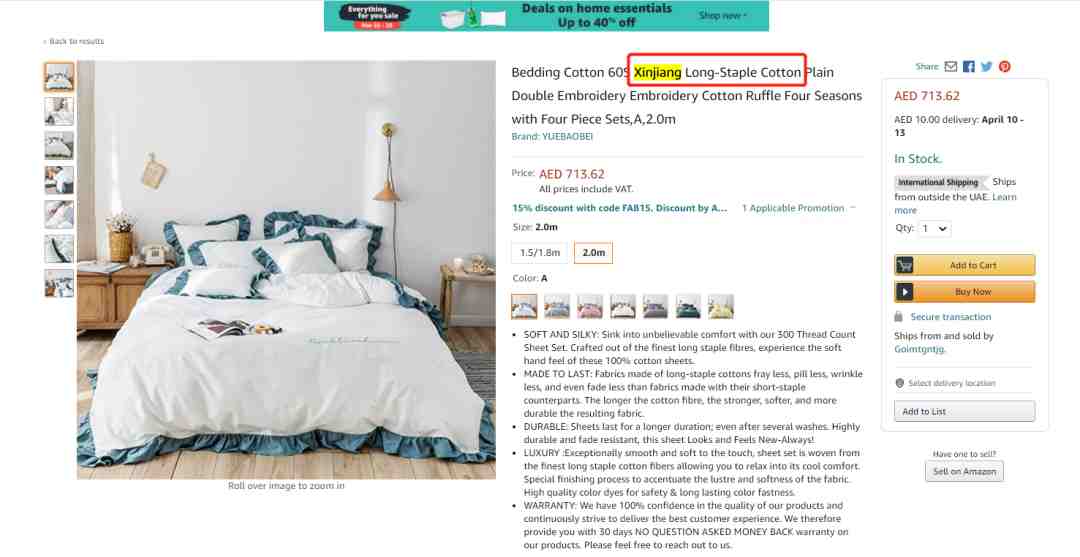
Task: Share product on Pinterest
Action: click(1005, 67)
